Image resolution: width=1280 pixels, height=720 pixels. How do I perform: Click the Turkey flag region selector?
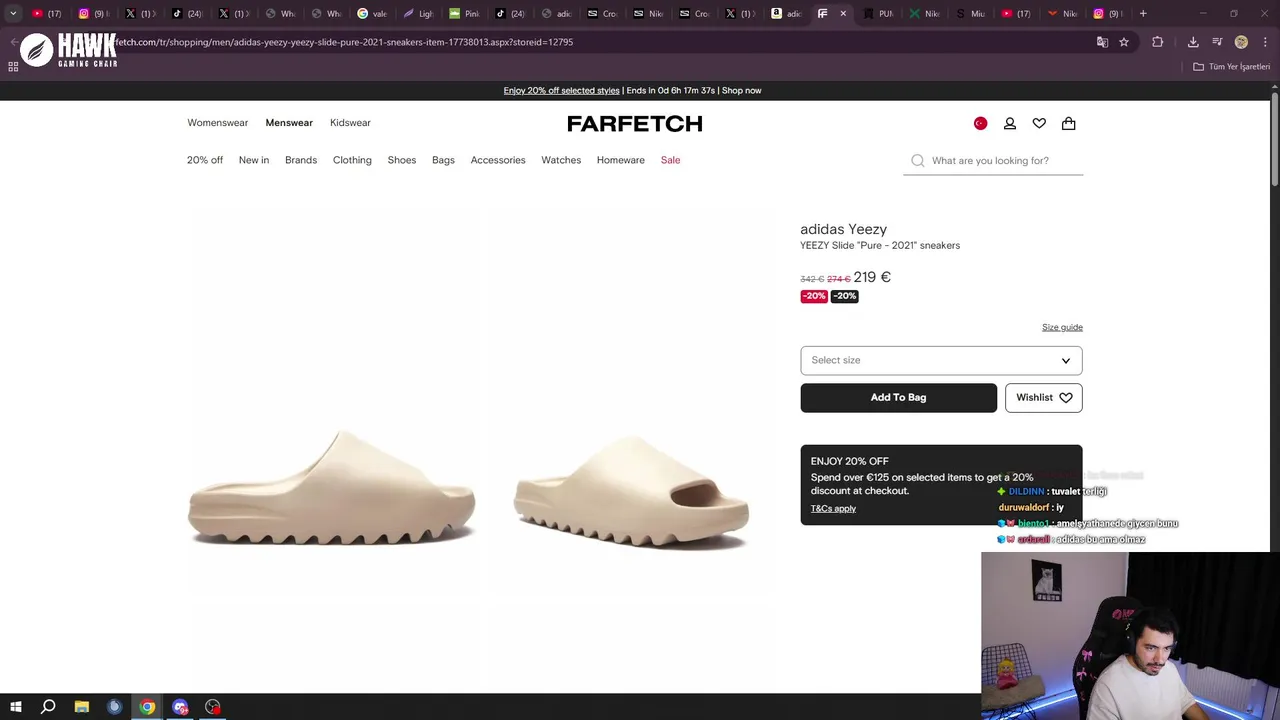tap(980, 123)
